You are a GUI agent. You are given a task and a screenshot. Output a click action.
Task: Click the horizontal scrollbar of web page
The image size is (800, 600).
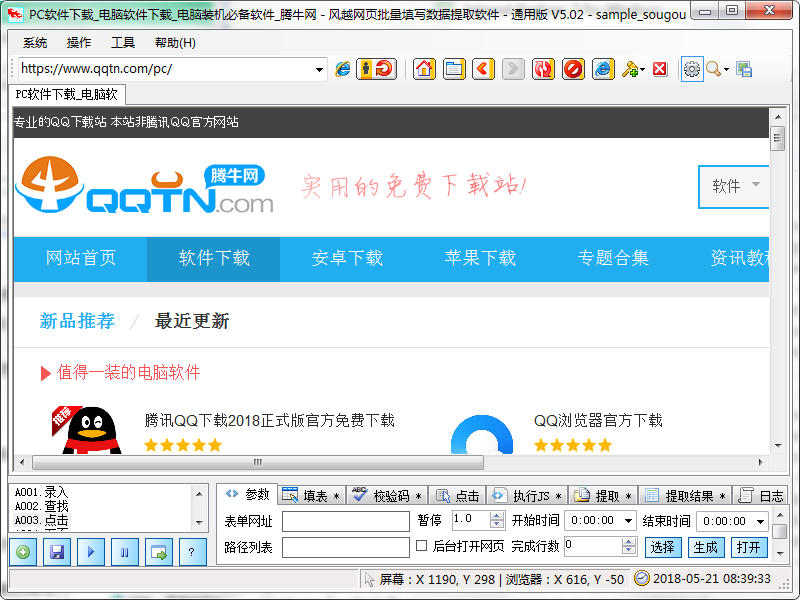tap(257, 463)
